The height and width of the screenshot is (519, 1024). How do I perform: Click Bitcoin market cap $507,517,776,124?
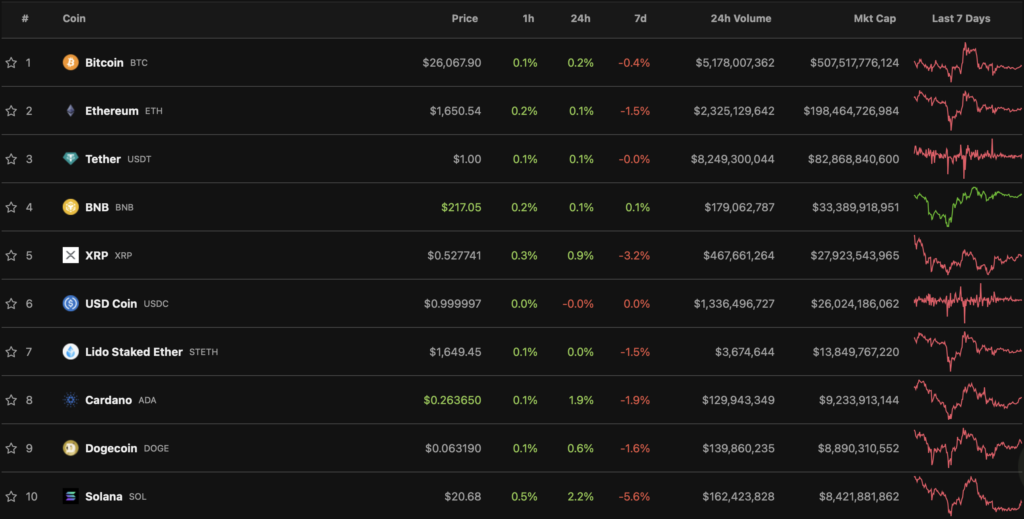click(854, 63)
